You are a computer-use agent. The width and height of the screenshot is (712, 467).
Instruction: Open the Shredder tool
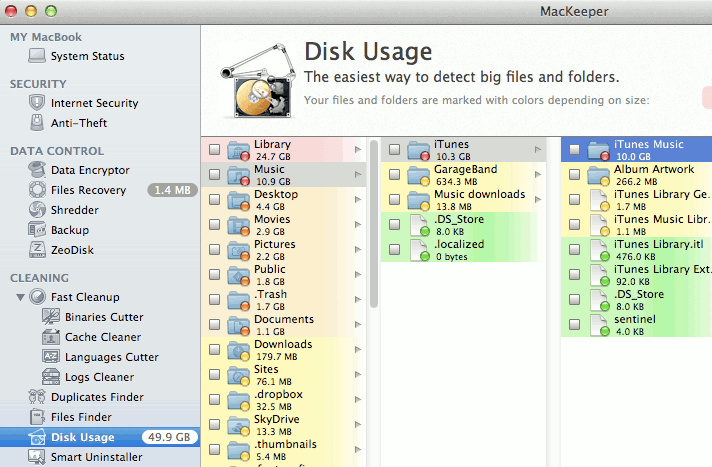pos(74,210)
